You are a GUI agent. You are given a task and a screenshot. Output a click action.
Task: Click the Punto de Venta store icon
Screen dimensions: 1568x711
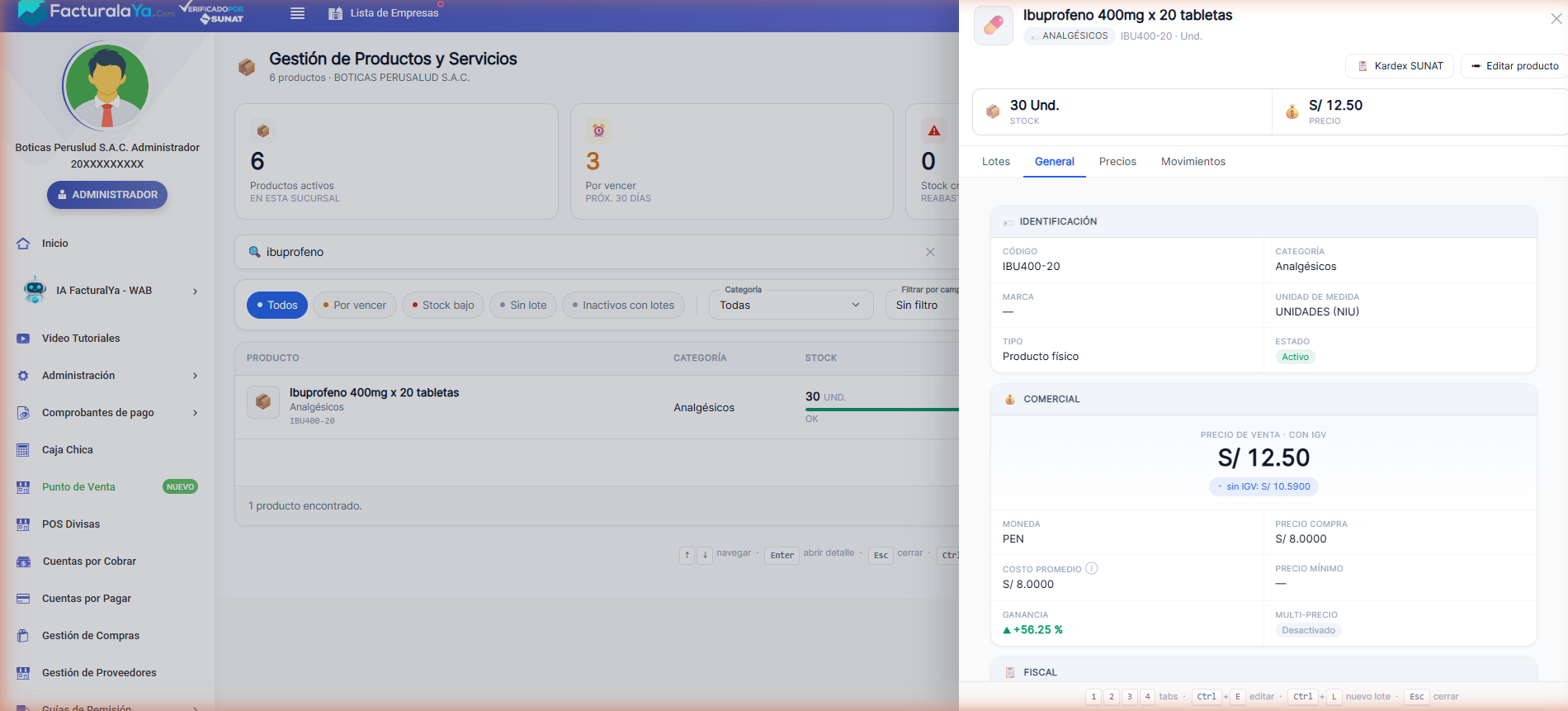click(x=23, y=487)
